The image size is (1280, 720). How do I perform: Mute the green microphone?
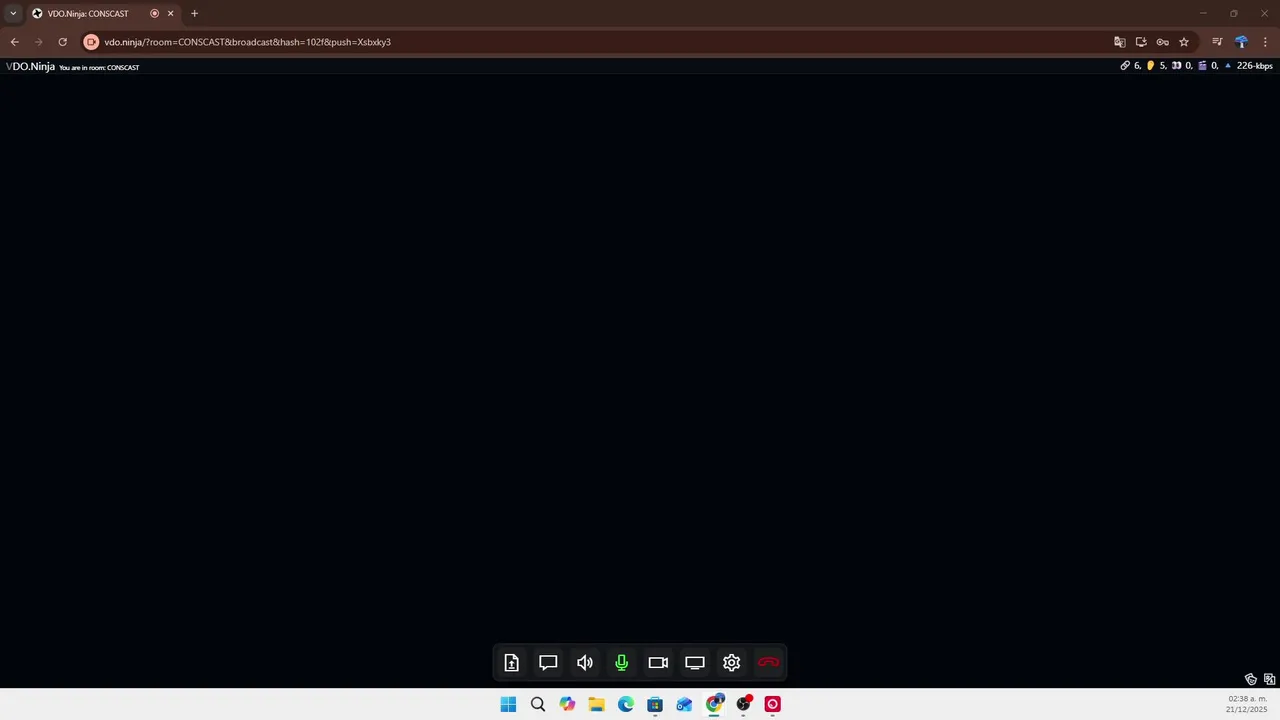621,662
